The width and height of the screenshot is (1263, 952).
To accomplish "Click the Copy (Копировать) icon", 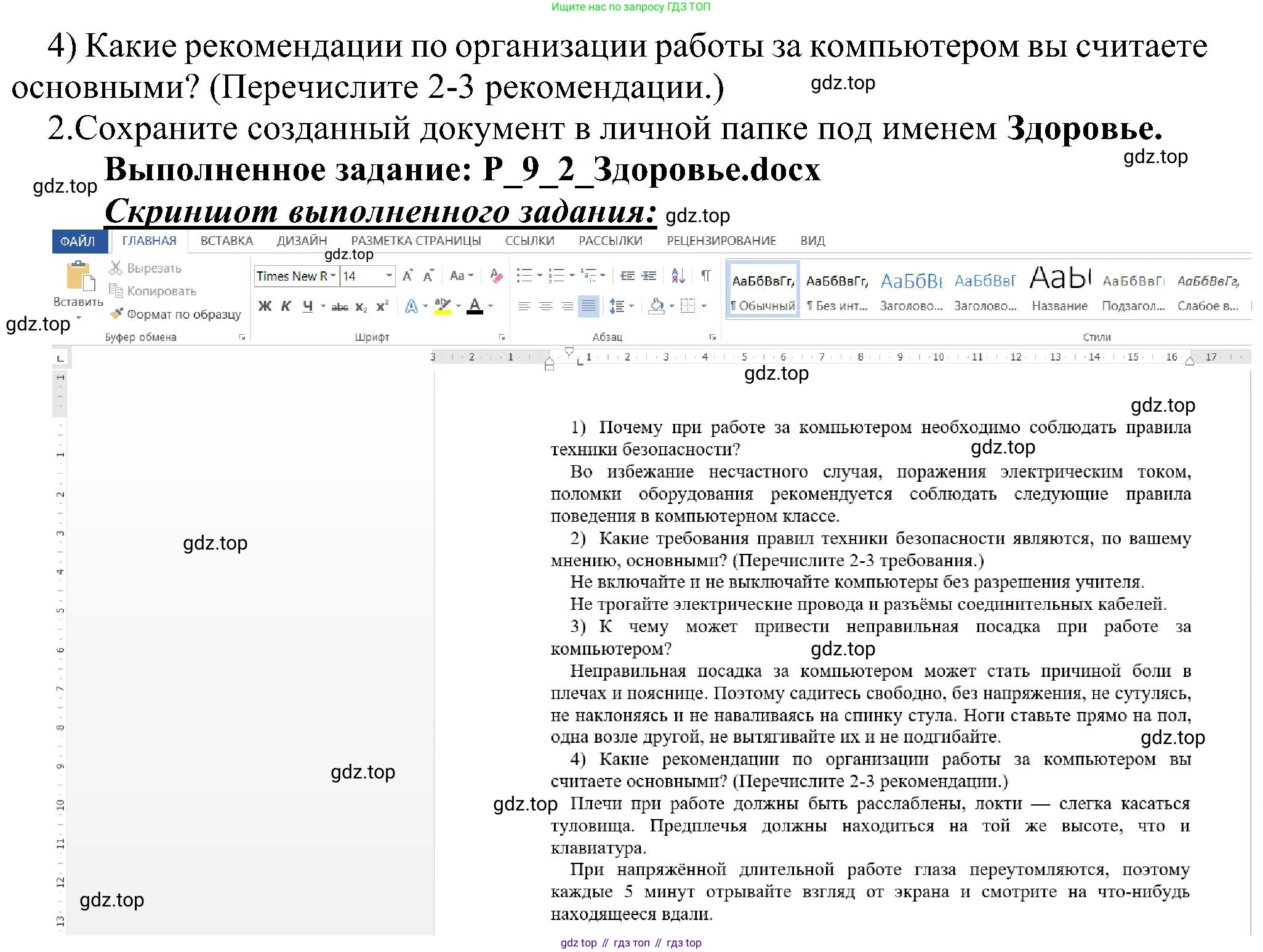I will 116,290.
